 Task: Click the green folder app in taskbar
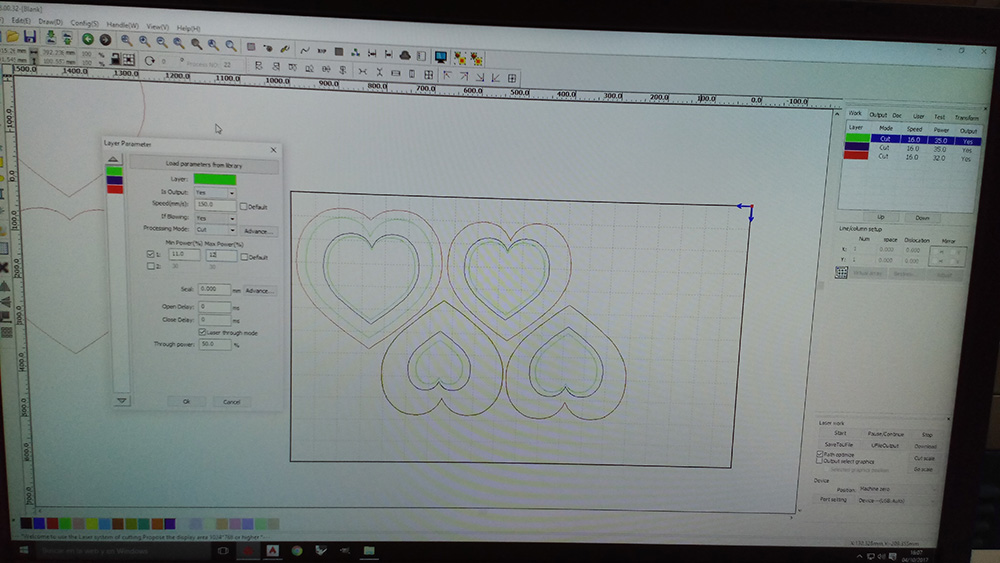point(369,550)
